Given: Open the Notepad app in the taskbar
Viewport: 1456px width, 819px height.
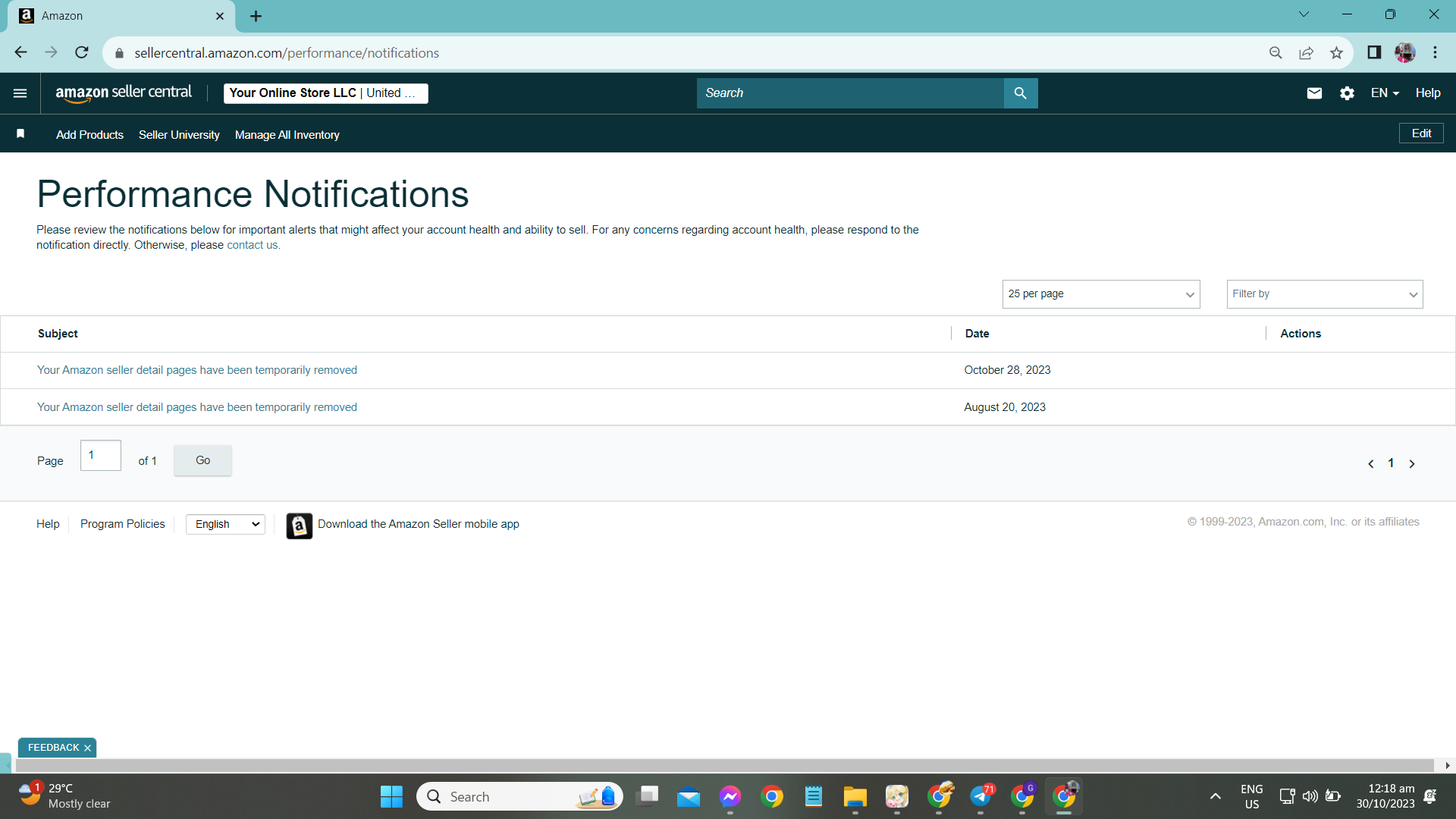Looking at the screenshot, I should [814, 796].
